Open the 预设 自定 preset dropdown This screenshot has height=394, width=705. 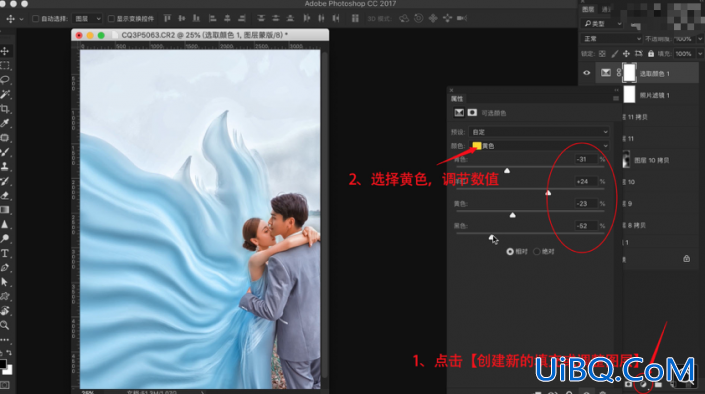539,132
